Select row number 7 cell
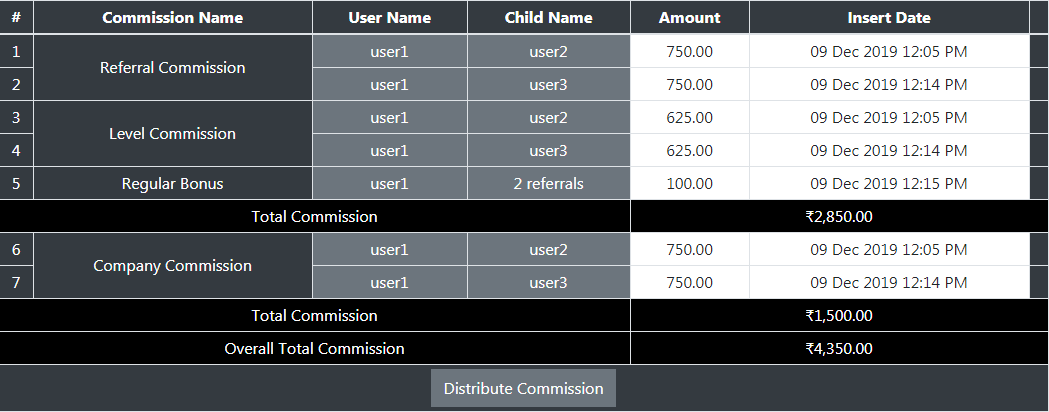The width and height of the screenshot is (1049, 412). [x=16, y=283]
